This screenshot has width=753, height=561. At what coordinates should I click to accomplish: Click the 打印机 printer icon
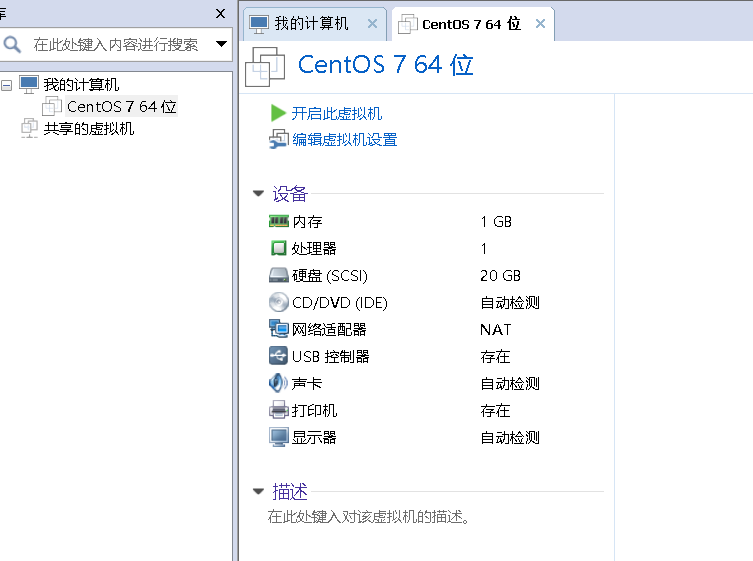pyautogui.click(x=279, y=410)
